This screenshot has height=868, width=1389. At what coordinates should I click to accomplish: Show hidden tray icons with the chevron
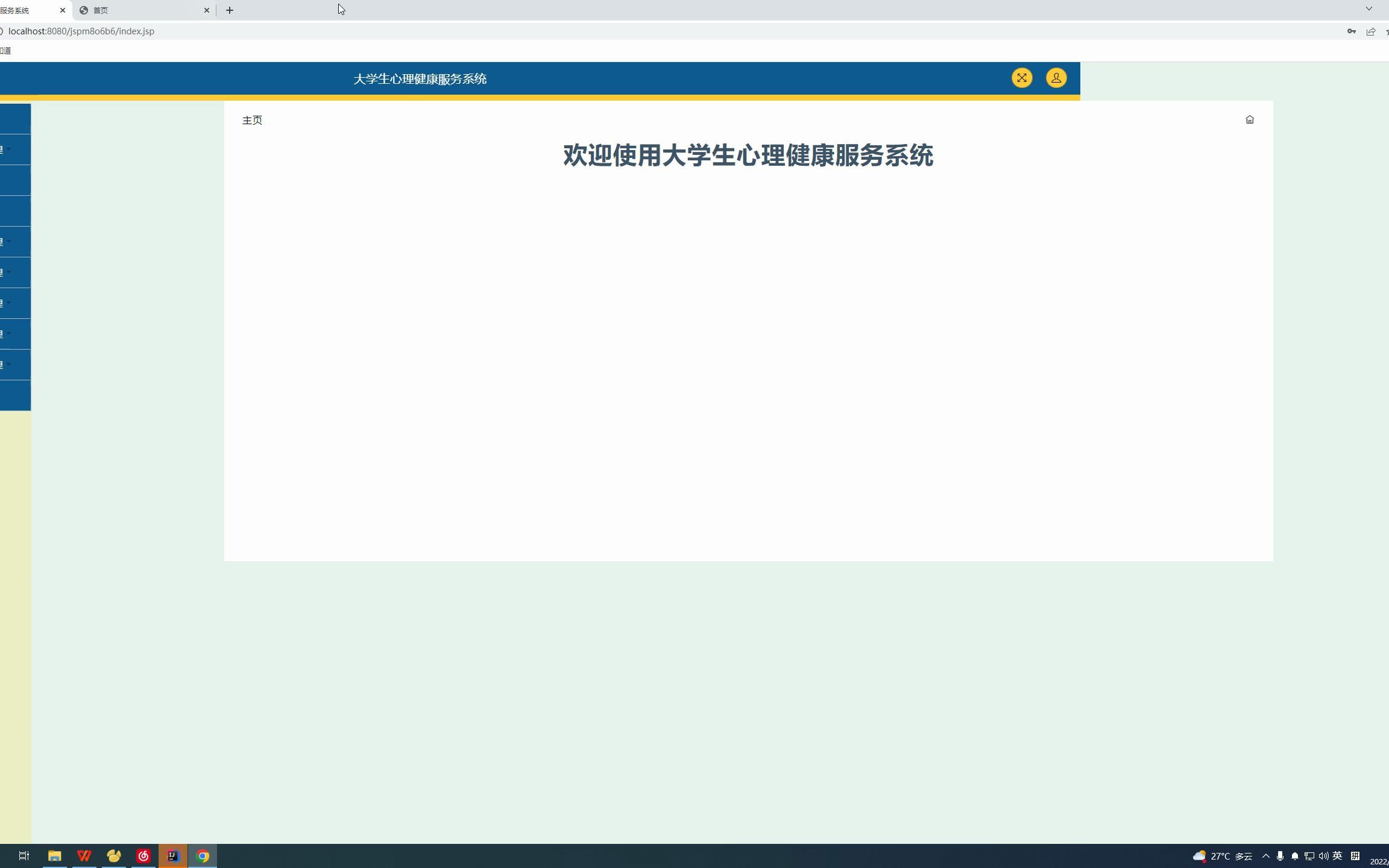(1266, 856)
